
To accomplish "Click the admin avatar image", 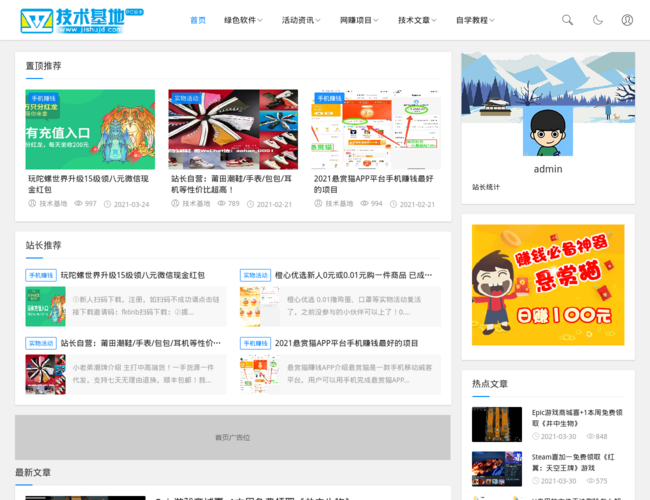I will (547, 132).
